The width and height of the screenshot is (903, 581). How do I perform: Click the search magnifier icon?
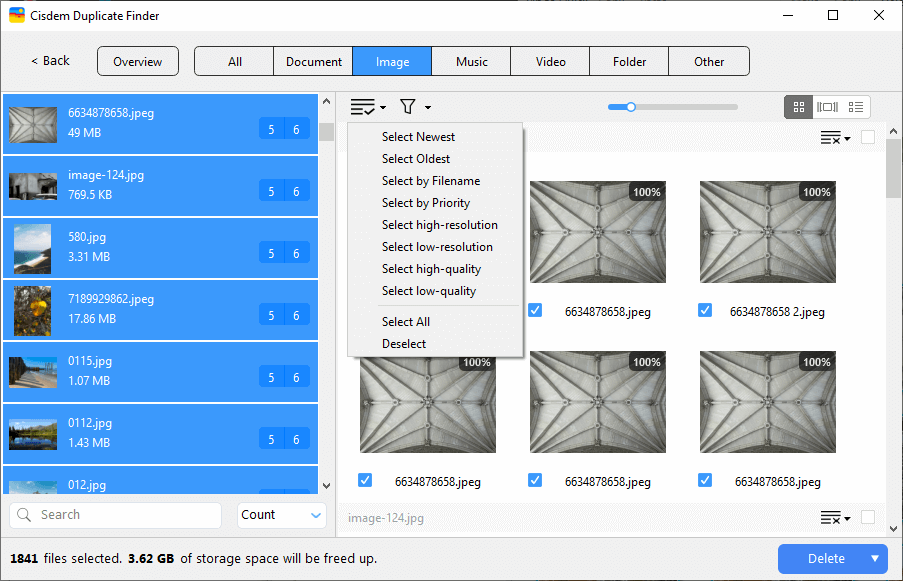pos(23,514)
